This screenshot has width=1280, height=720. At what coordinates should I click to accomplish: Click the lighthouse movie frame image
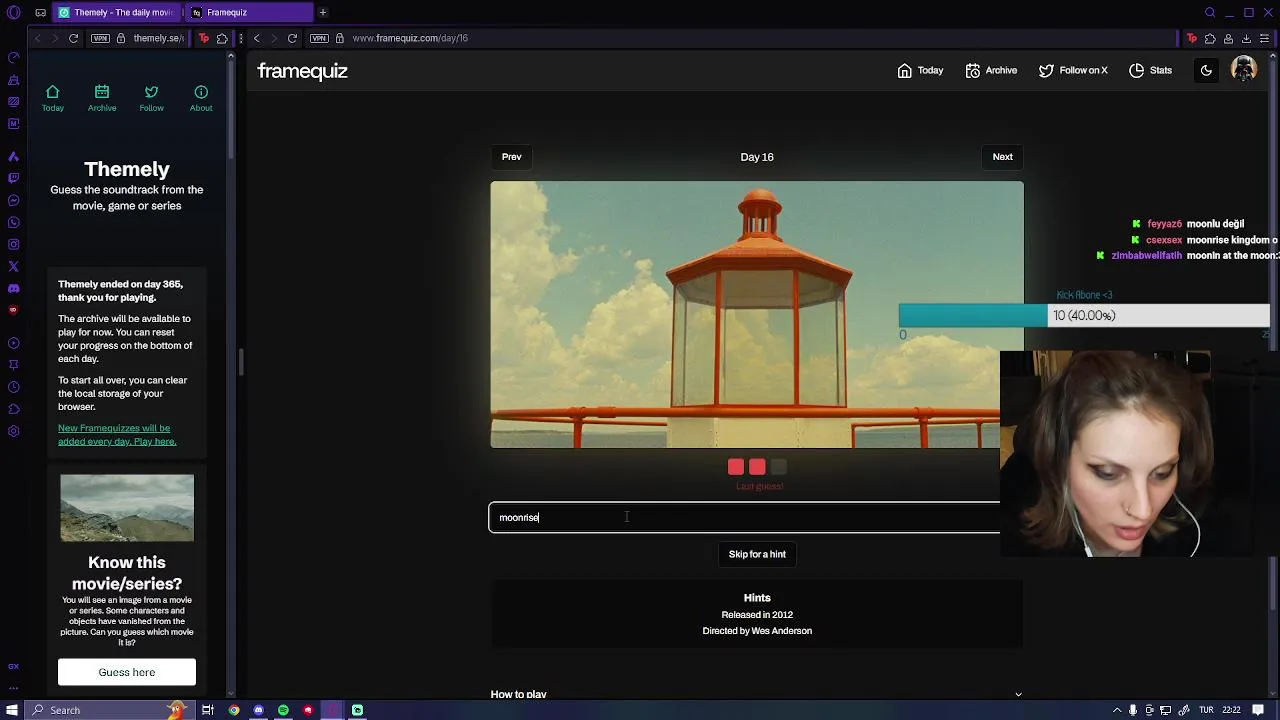(x=757, y=314)
